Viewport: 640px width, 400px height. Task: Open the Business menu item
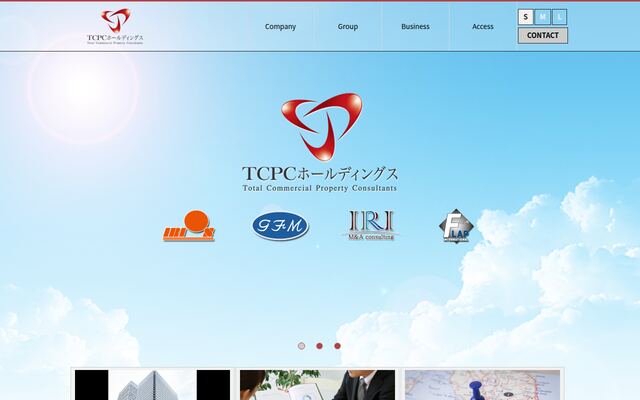[415, 27]
